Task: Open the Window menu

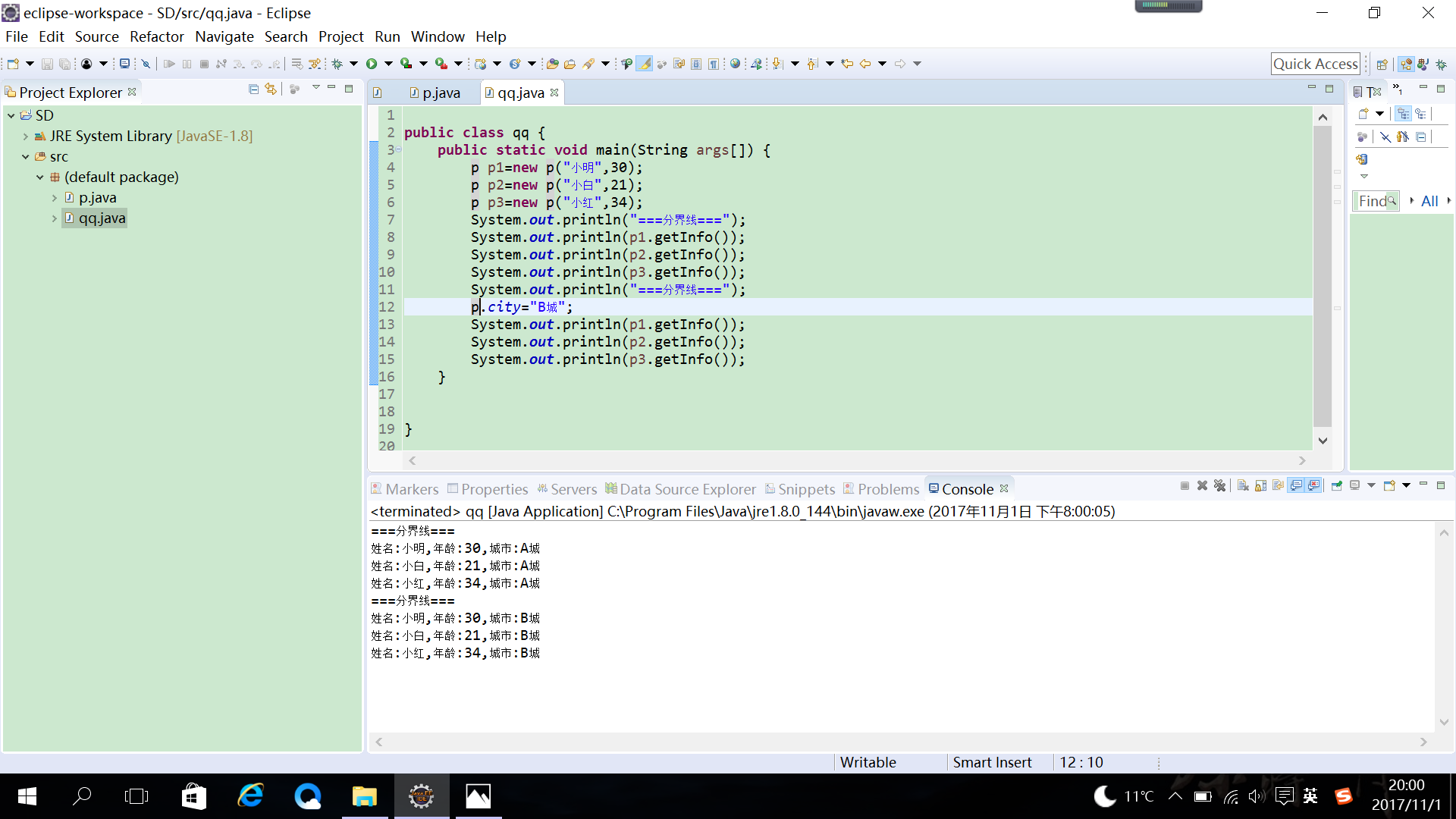Action: [x=438, y=36]
